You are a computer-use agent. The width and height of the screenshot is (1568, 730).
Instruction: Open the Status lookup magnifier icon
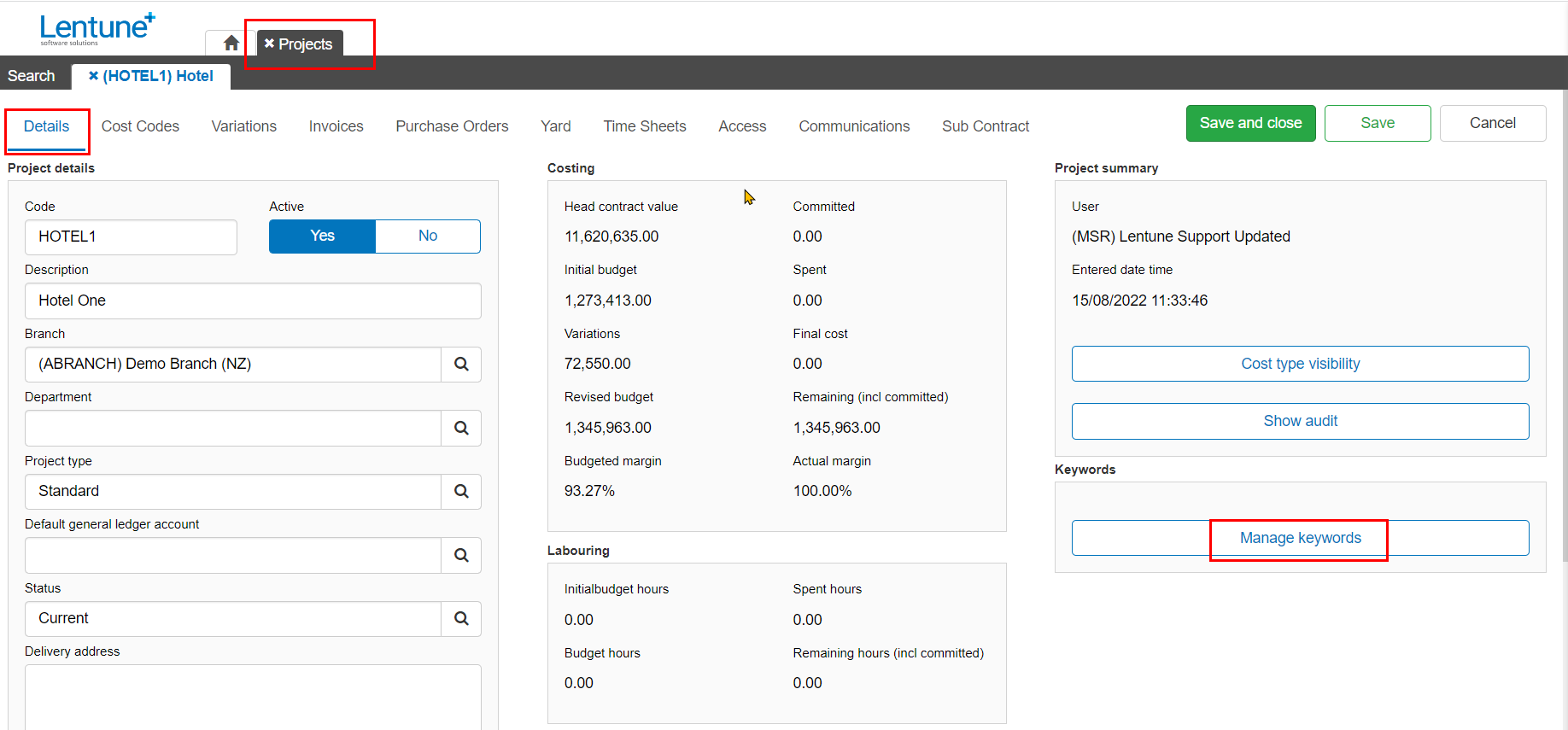click(x=461, y=619)
